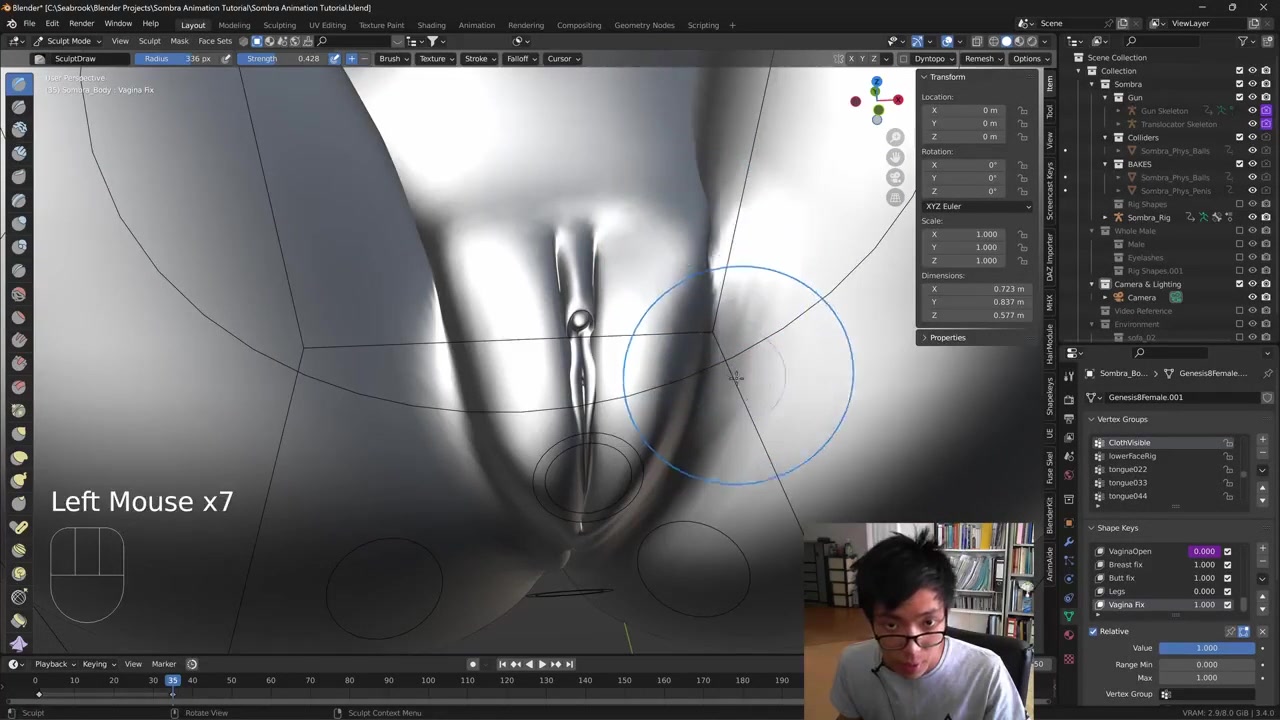Toggle the Relative checkbox for shape keys
The image size is (1280, 720).
point(1093,631)
